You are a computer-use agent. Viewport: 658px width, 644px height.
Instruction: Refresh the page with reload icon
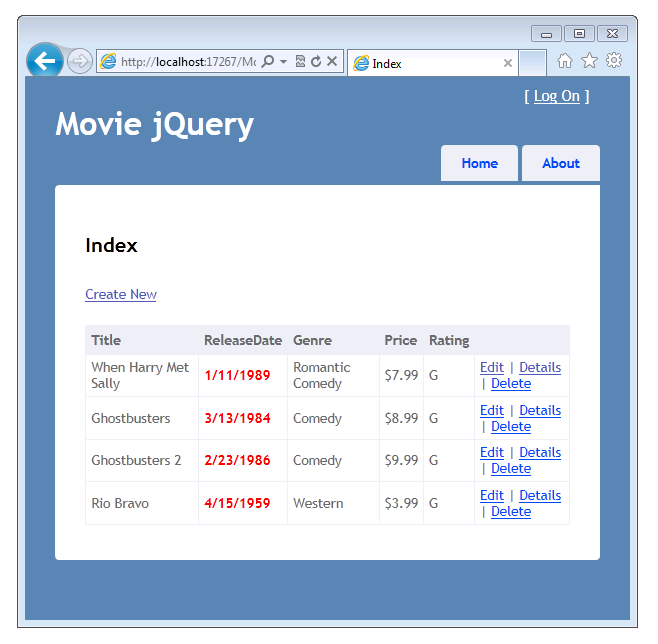tap(316, 62)
